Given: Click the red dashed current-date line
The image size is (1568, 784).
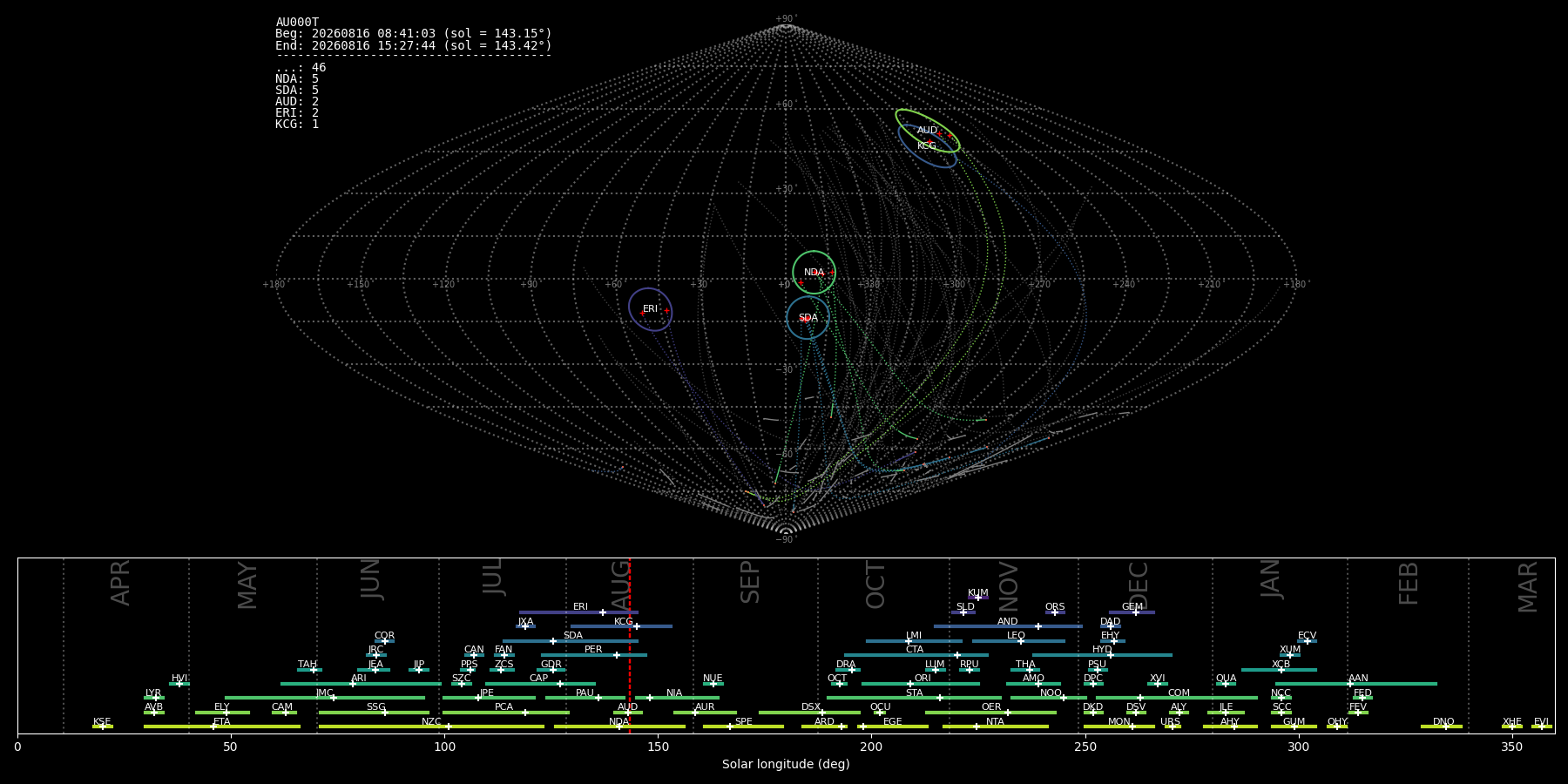Looking at the screenshot, I should [x=630, y=645].
